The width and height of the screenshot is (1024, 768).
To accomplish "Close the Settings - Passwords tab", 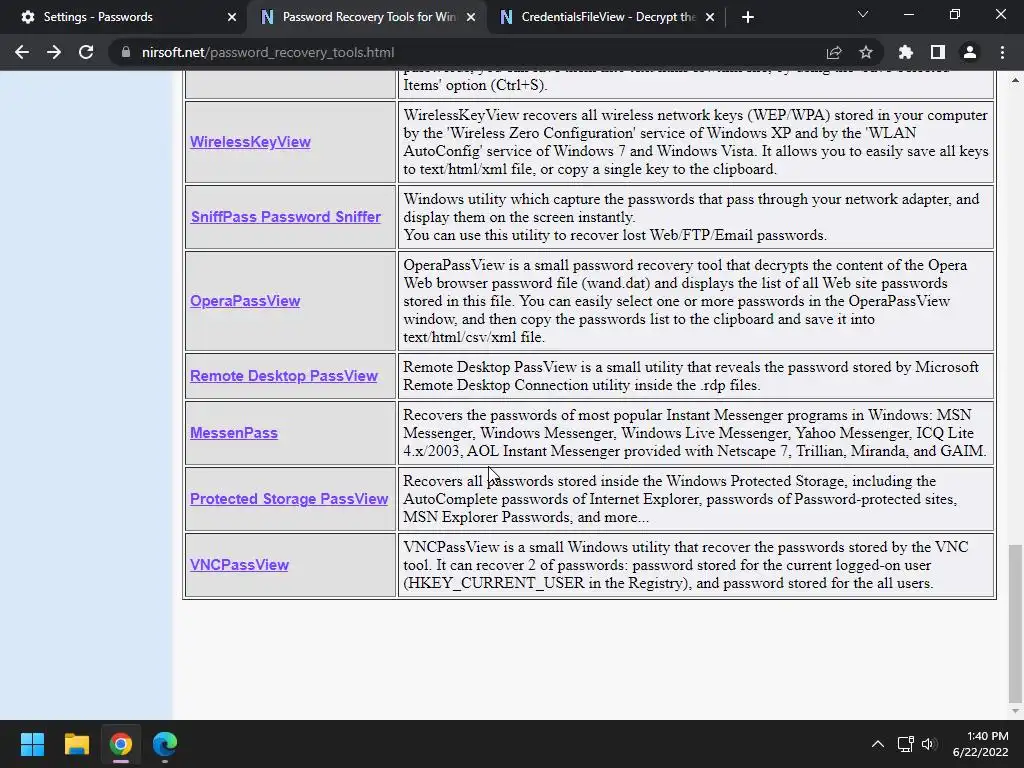I will (232, 17).
